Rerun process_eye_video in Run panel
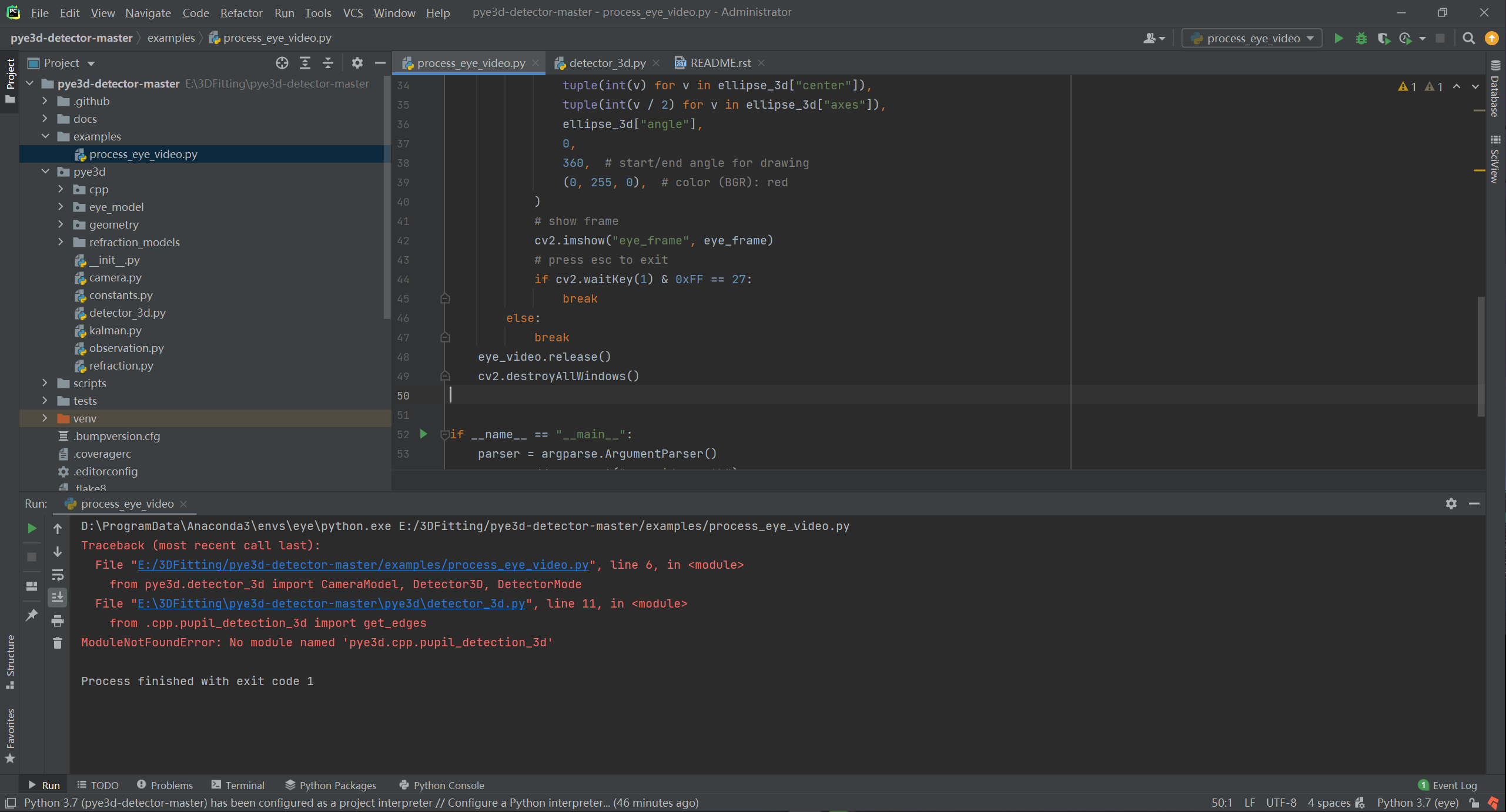1506x812 pixels. 32,528
